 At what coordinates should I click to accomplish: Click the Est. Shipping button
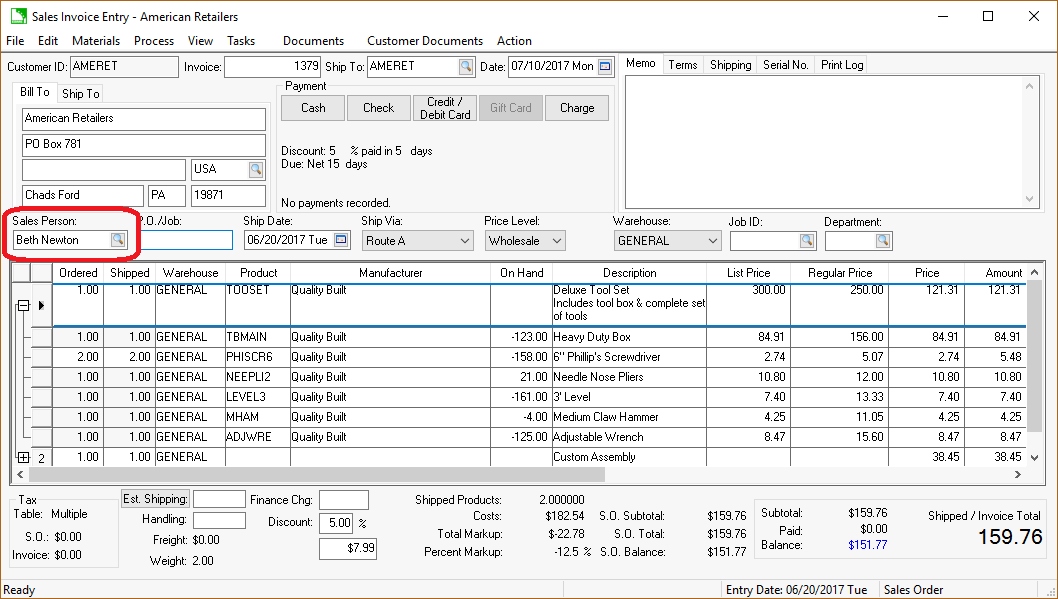pos(155,499)
